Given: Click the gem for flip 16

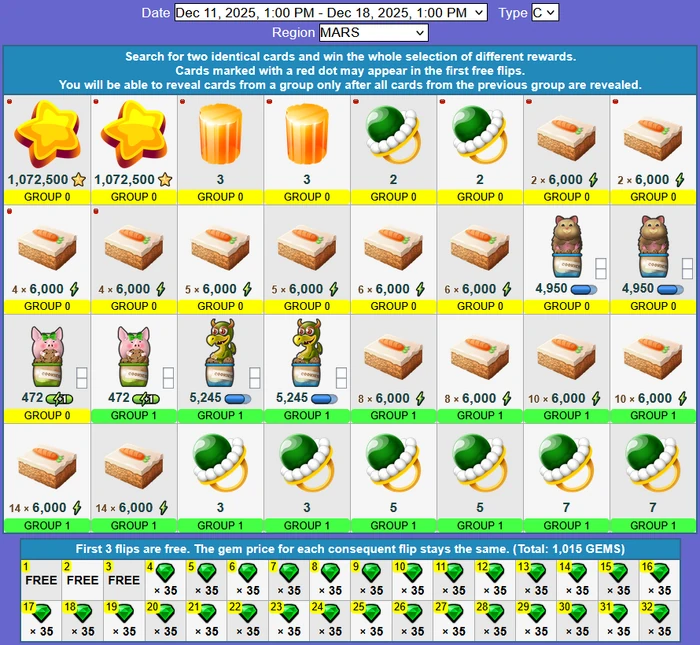Looking at the screenshot, I should click(x=660, y=573).
